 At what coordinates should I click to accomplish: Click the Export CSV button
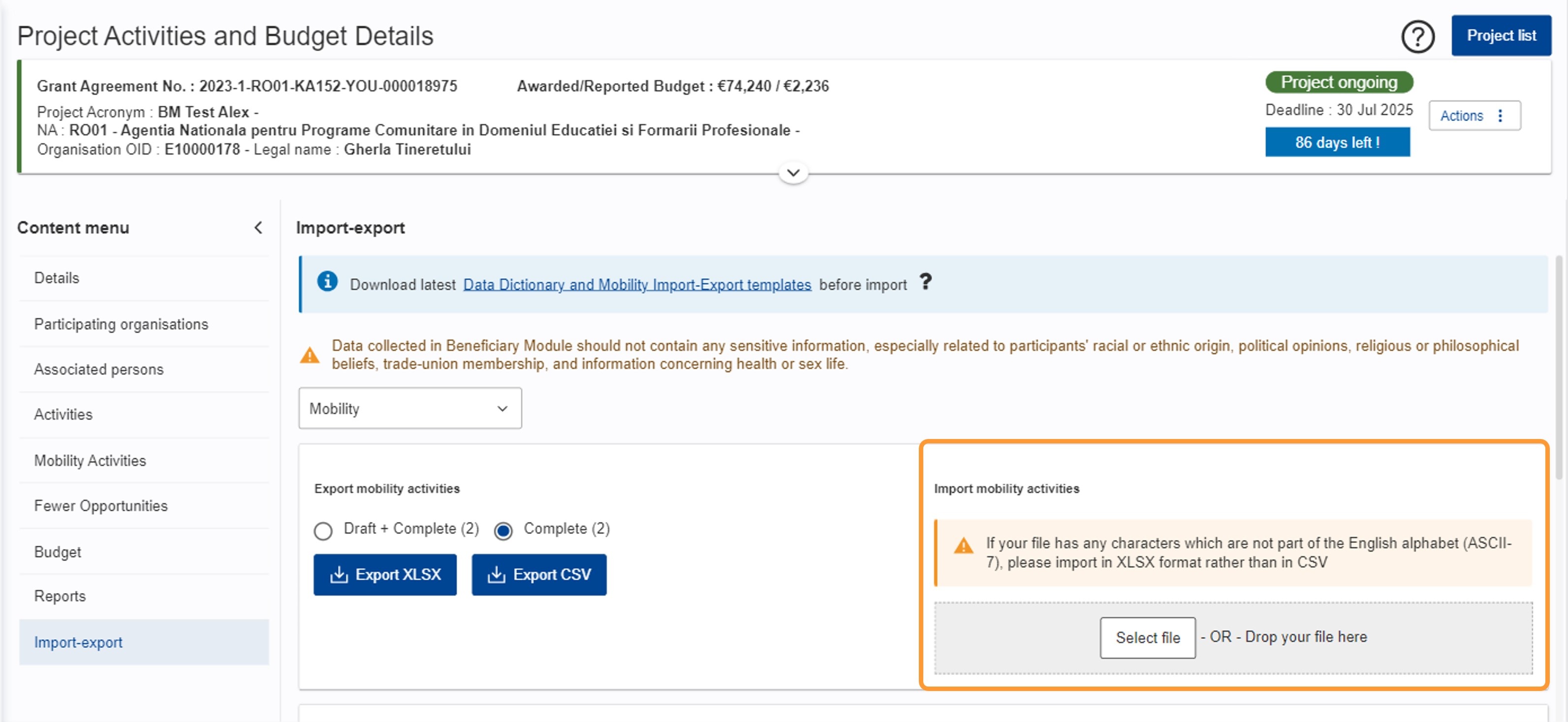tap(539, 575)
